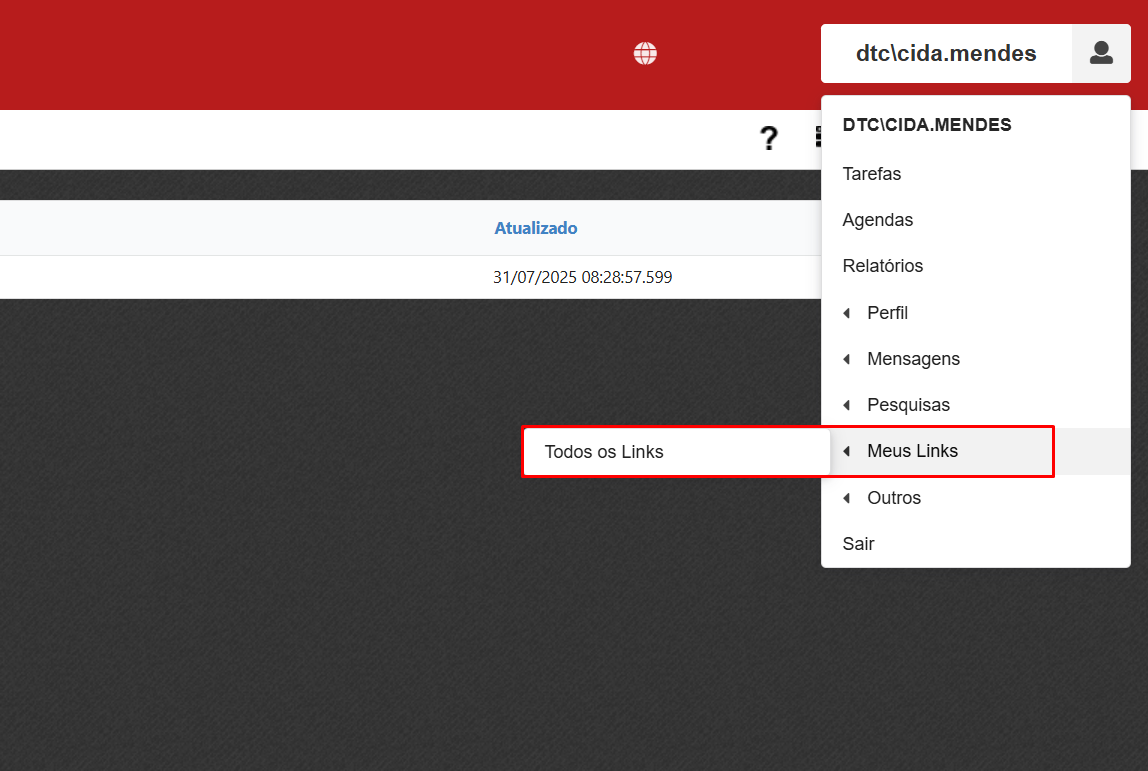Expand the Perfil submenu
The height and width of the screenshot is (771, 1148).
(887, 313)
